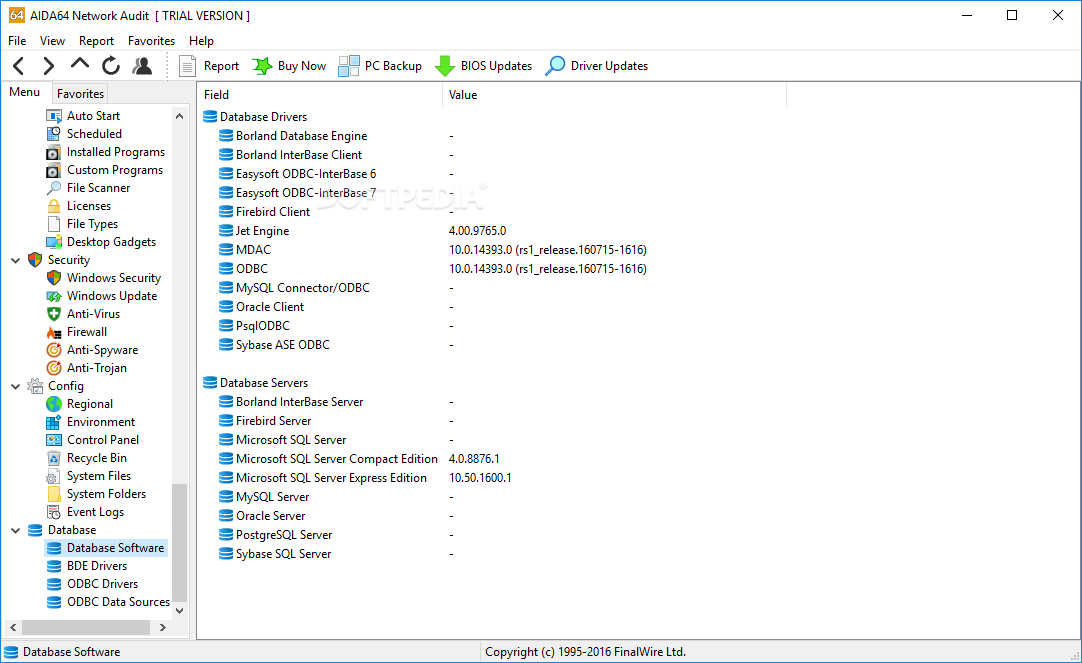Viewport: 1082px width, 663px height.
Task: Open the Favorites menu in the menu bar
Action: click(151, 41)
